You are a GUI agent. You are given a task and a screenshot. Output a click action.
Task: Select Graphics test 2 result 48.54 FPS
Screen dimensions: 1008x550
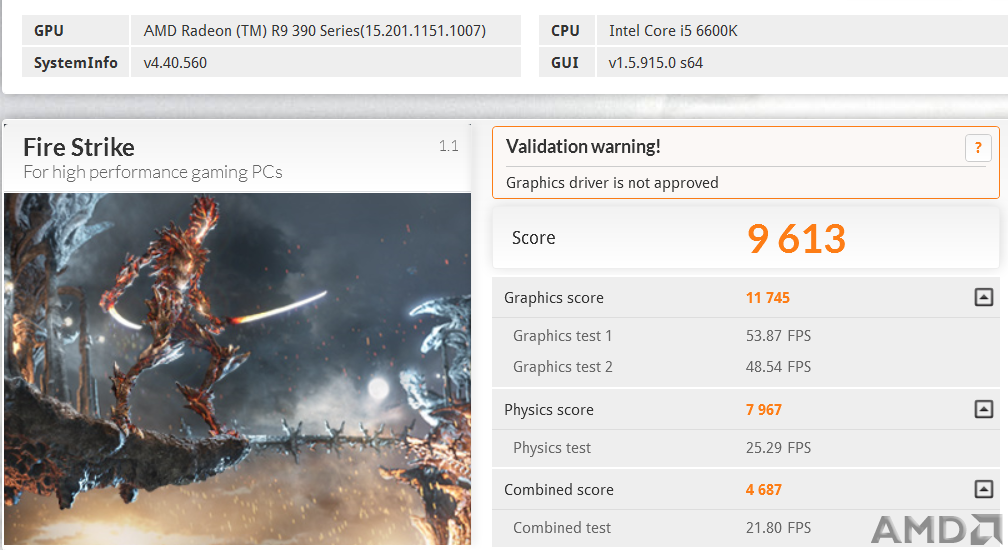point(778,366)
